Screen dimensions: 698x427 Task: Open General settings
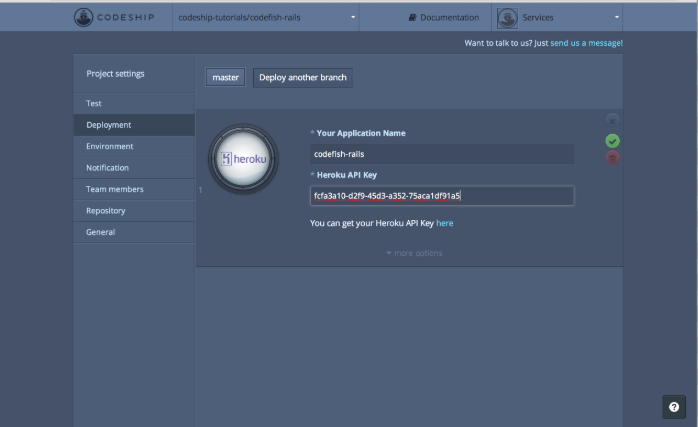tap(134, 232)
